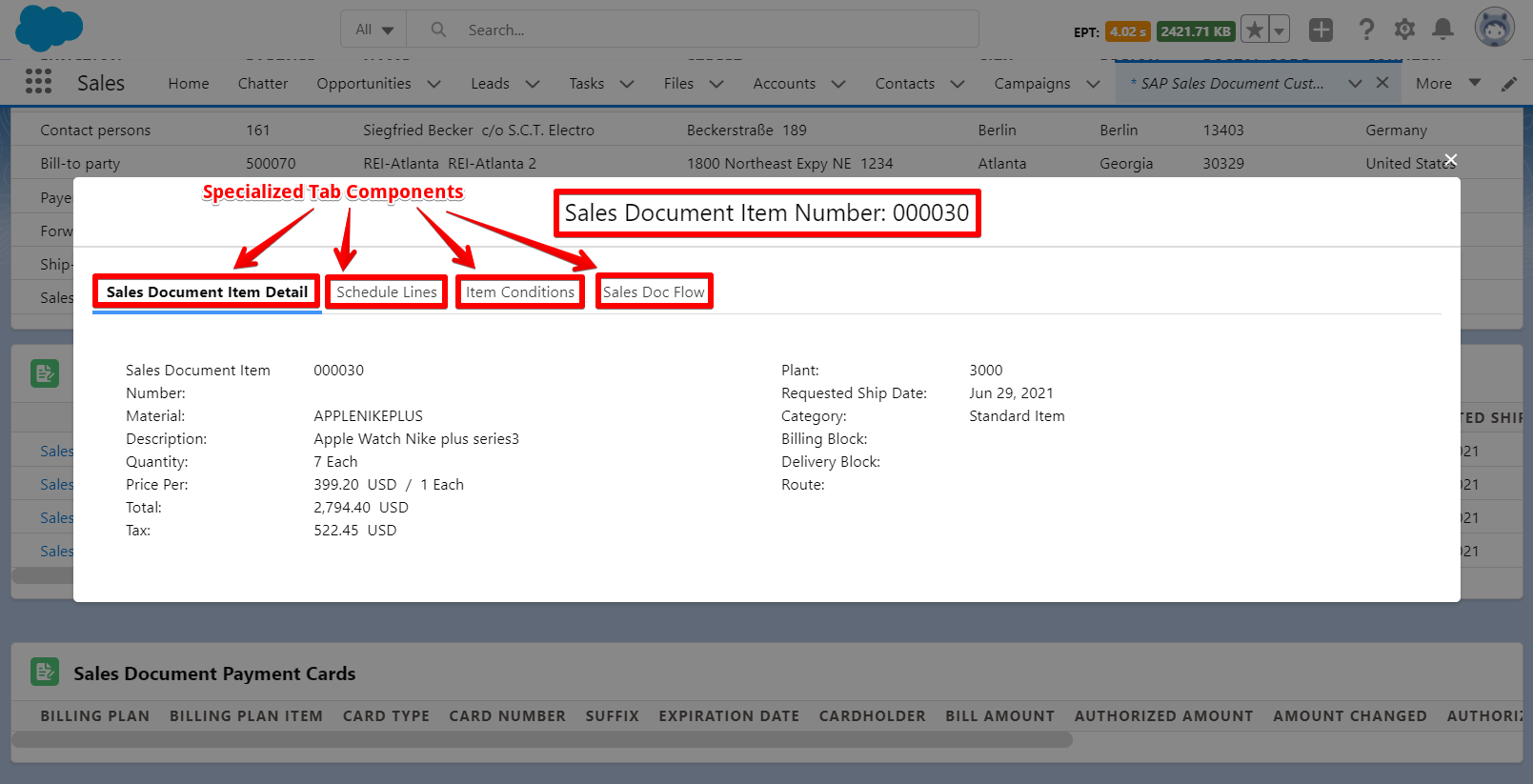Switch to the Item Conditions tab
The height and width of the screenshot is (784, 1533).
[x=520, y=291]
